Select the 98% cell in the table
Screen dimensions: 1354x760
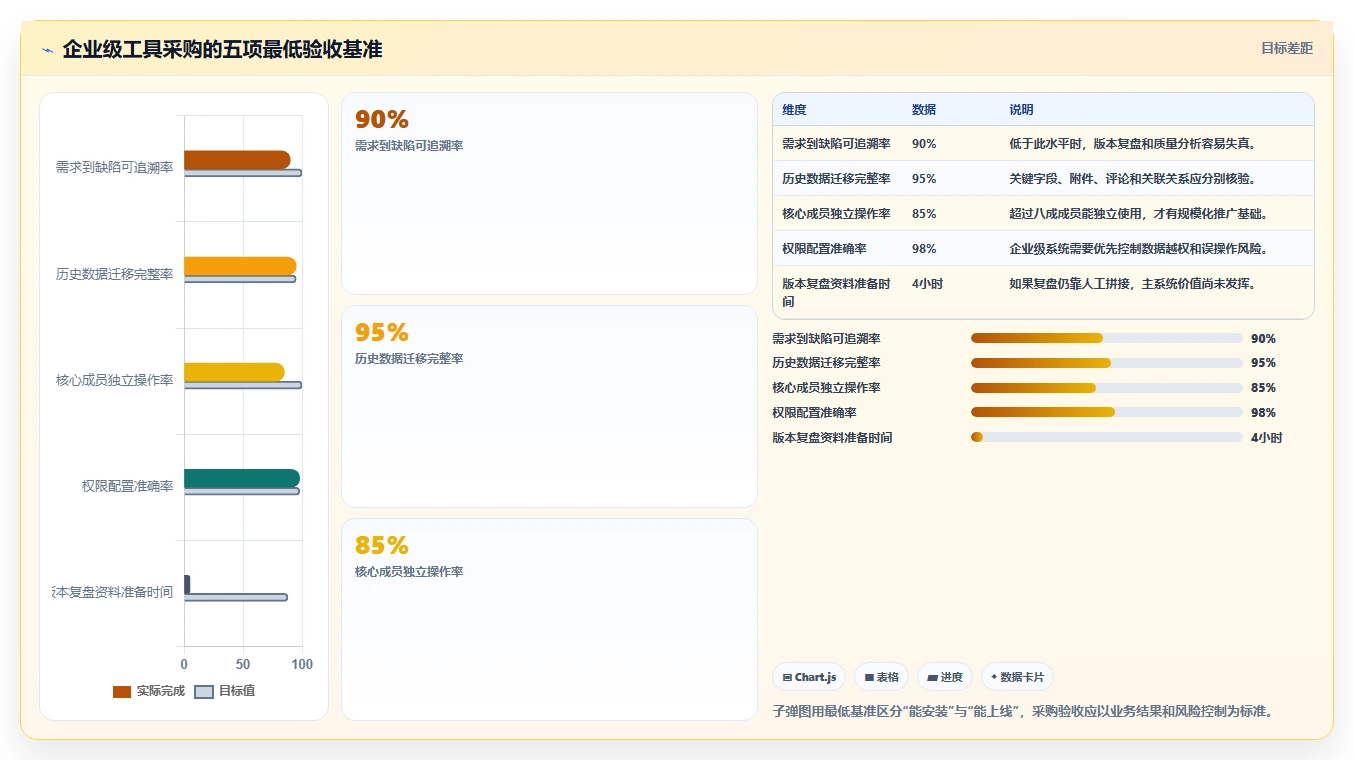tap(924, 248)
